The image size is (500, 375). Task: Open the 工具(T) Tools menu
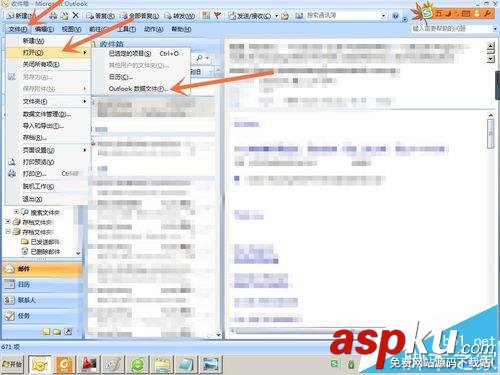coord(126,29)
